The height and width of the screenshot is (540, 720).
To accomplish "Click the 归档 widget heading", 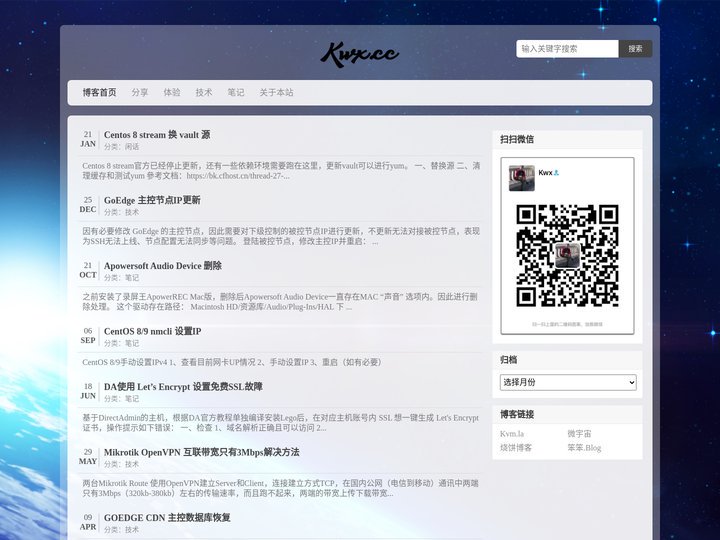I will point(509,360).
